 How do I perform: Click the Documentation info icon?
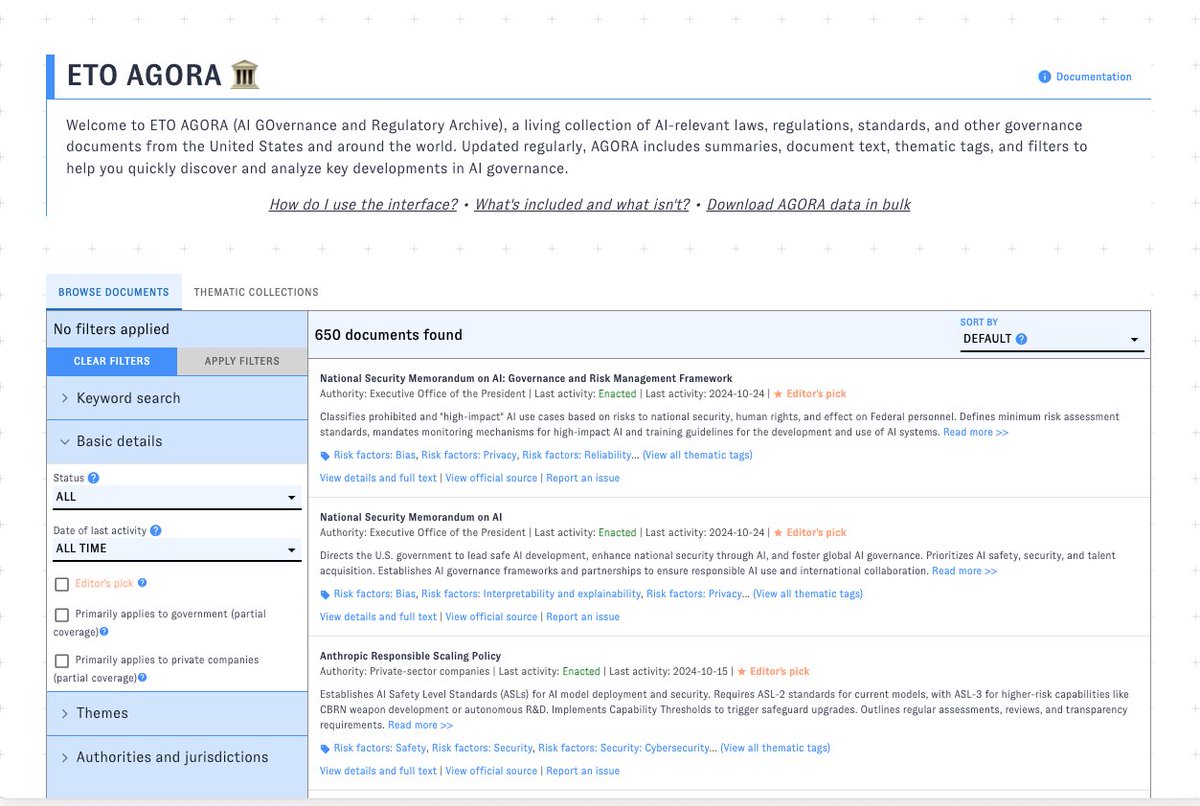coord(1045,76)
